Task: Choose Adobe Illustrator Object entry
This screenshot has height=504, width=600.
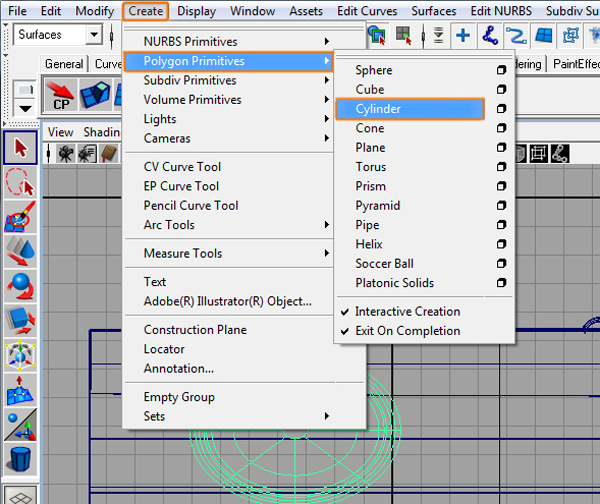Action: 227,301
